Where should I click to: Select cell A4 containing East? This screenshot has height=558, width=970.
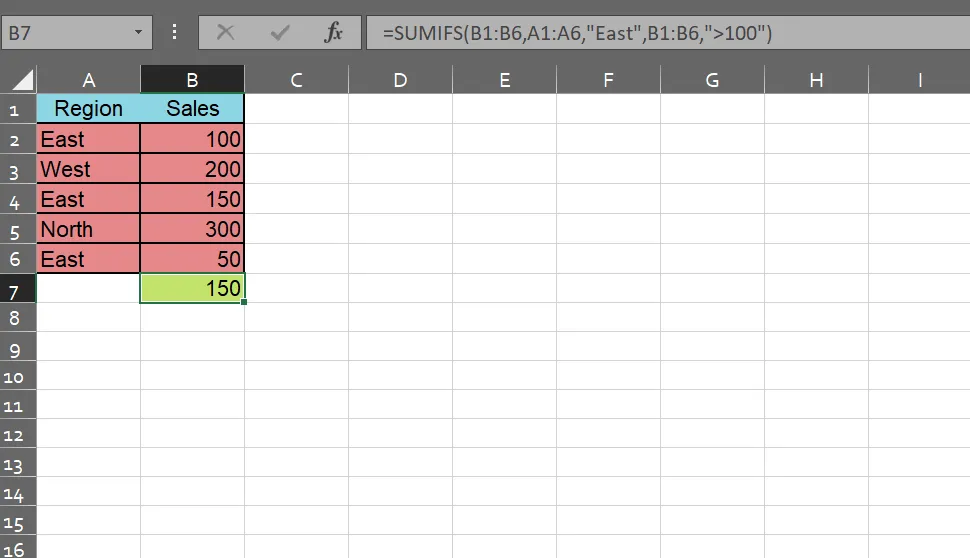[x=88, y=199]
